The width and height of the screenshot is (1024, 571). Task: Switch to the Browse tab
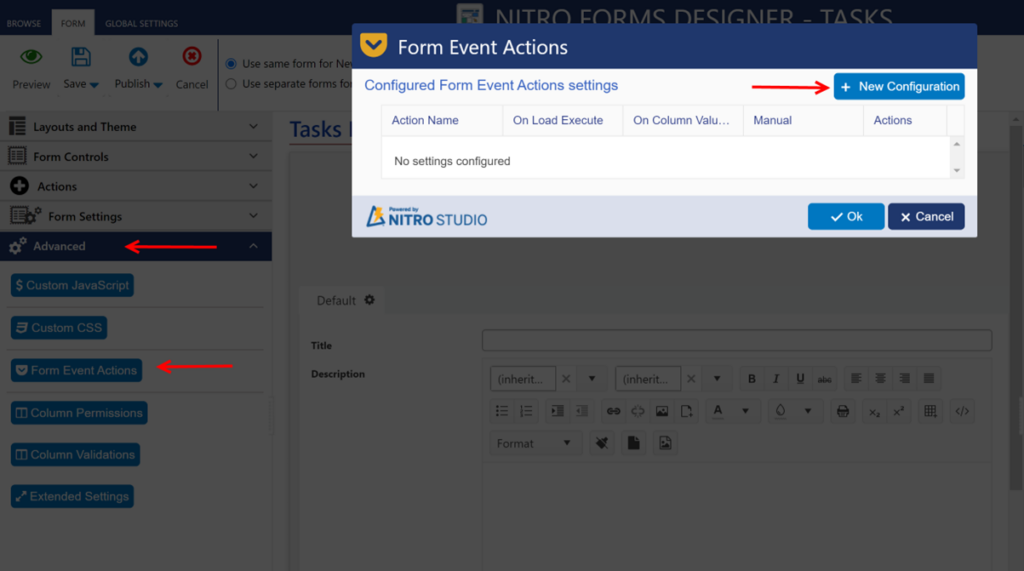[x=24, y=23]
